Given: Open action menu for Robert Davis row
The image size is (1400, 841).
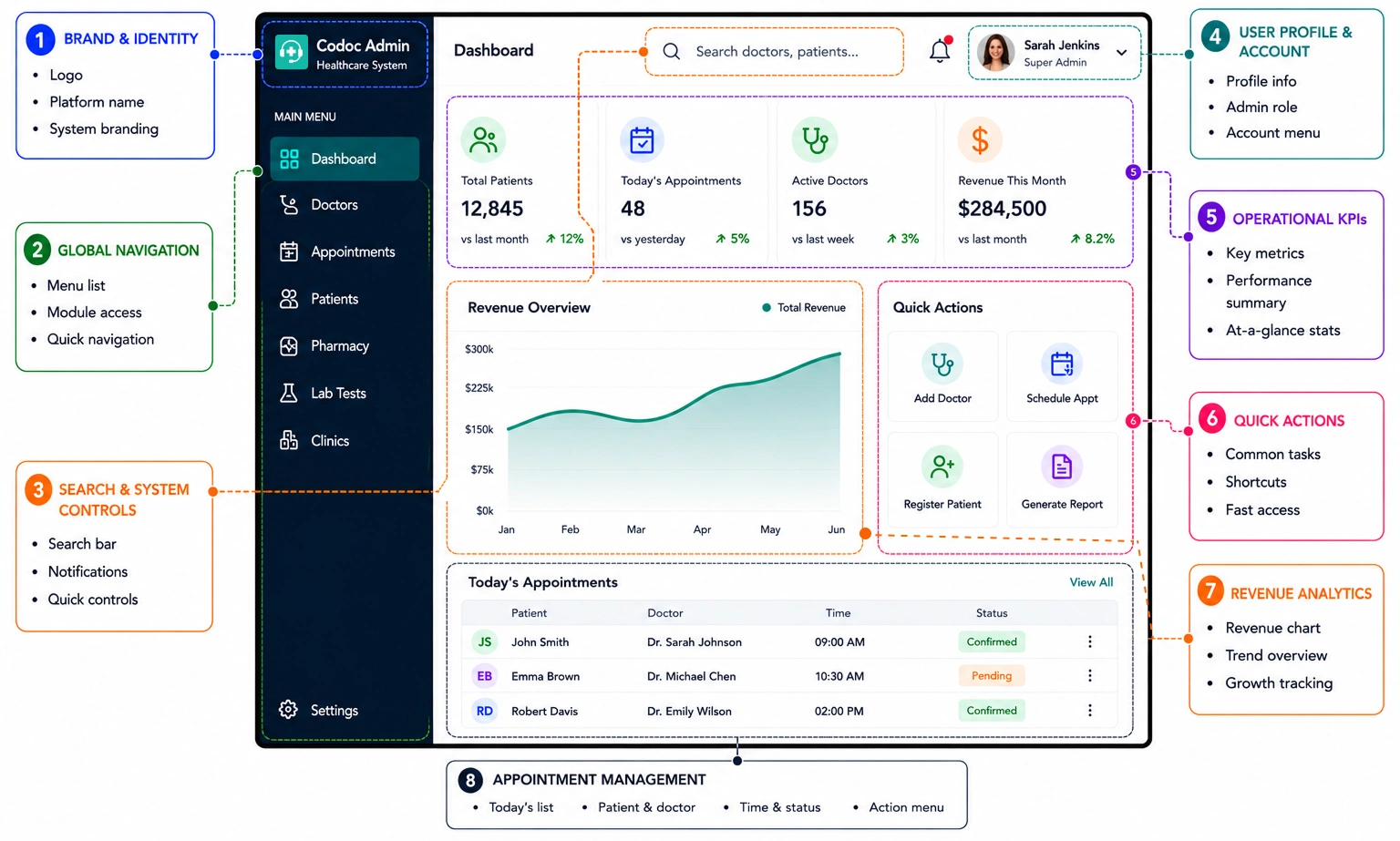Looking at the screenshot, I should 1090,711.
